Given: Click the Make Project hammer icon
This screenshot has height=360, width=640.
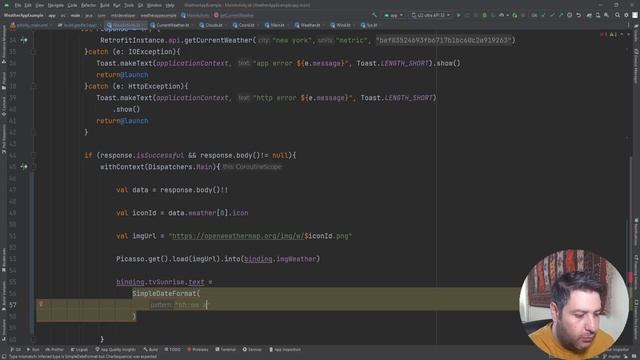Looking at the screenshot, I should 374,15.
